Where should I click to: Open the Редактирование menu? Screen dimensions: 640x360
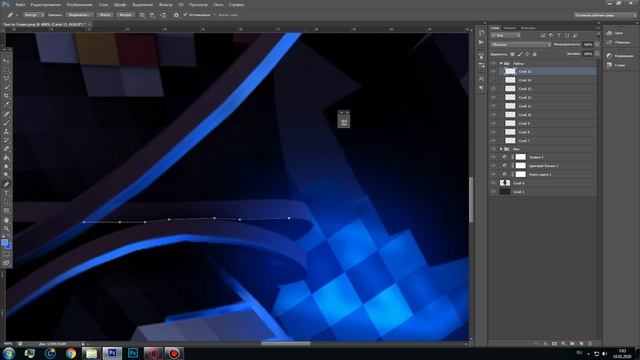point(46,4)
